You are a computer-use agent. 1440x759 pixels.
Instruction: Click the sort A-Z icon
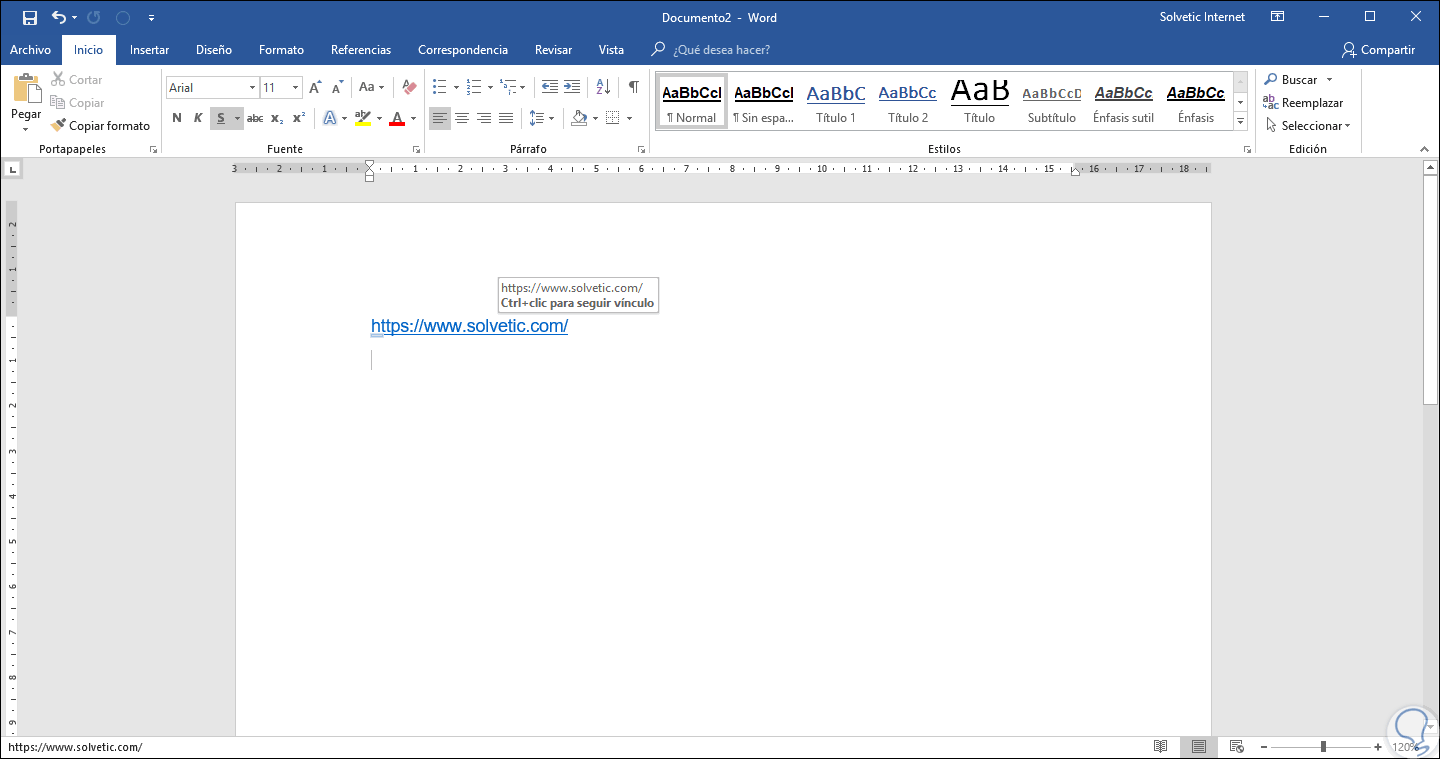(x=603, y=87)
